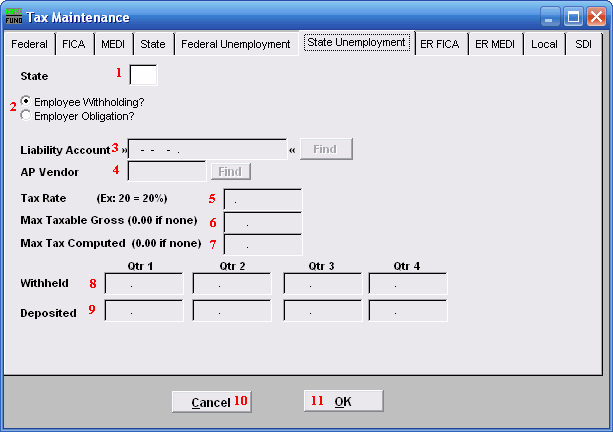The image size is (613, 432).
Task: Select the ER FICA tab
Action: pyautogui.click(x=442, y=45)
